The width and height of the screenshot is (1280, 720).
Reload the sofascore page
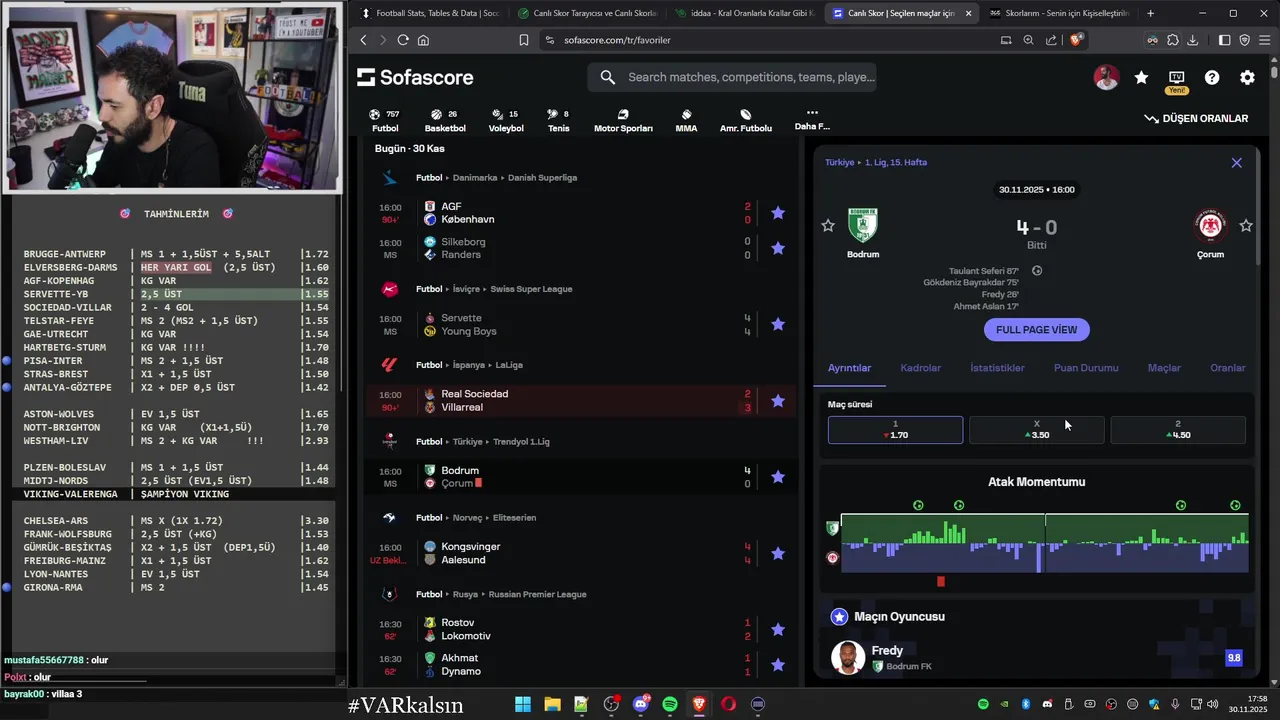click(403, 40)
